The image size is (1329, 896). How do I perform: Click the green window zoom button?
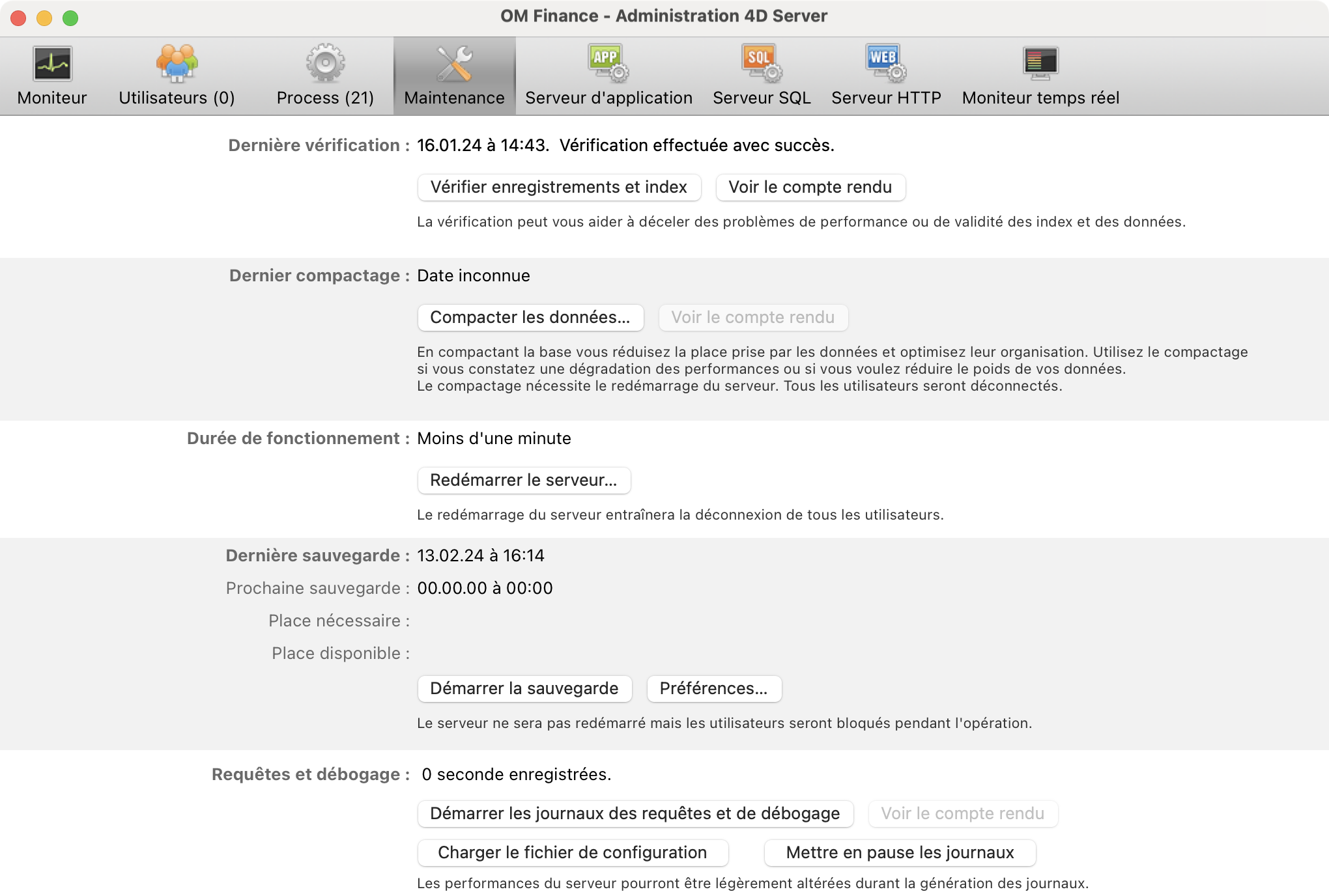tap(70, 18)
